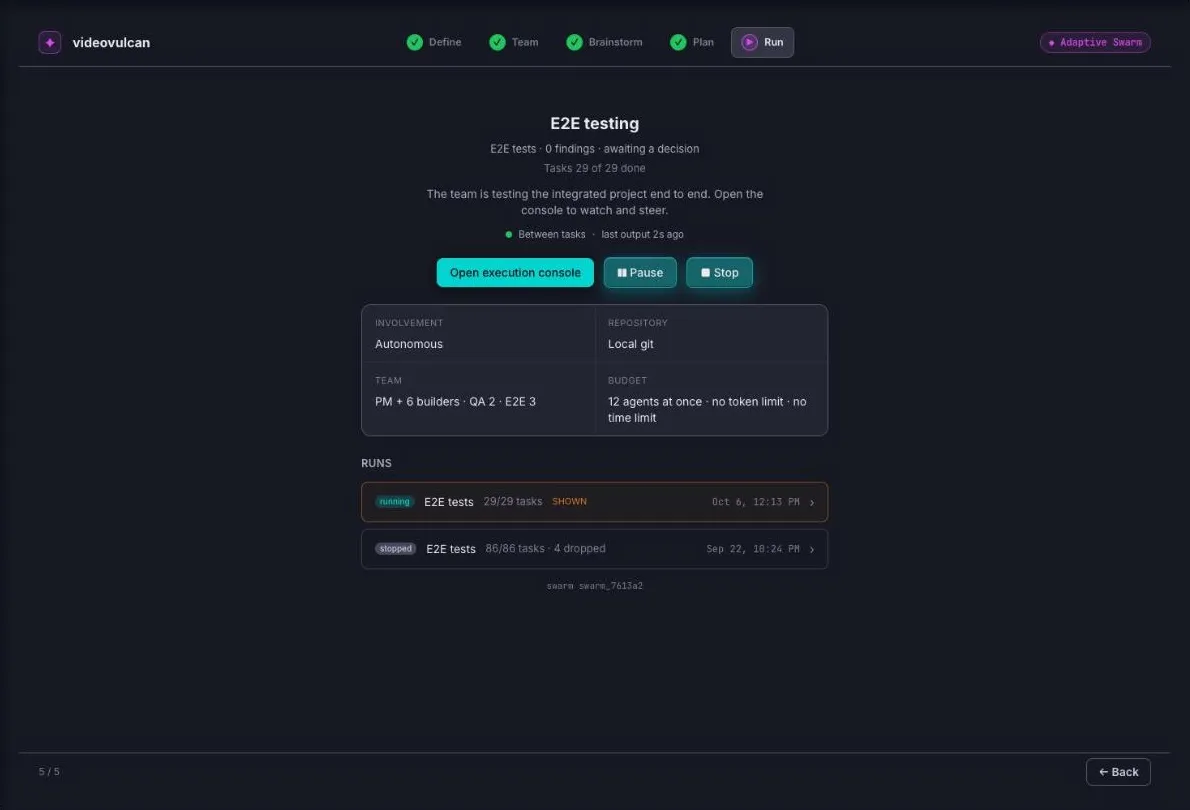
Task: Click '12 agents at once' budget value
Action: tap(654, 402)
